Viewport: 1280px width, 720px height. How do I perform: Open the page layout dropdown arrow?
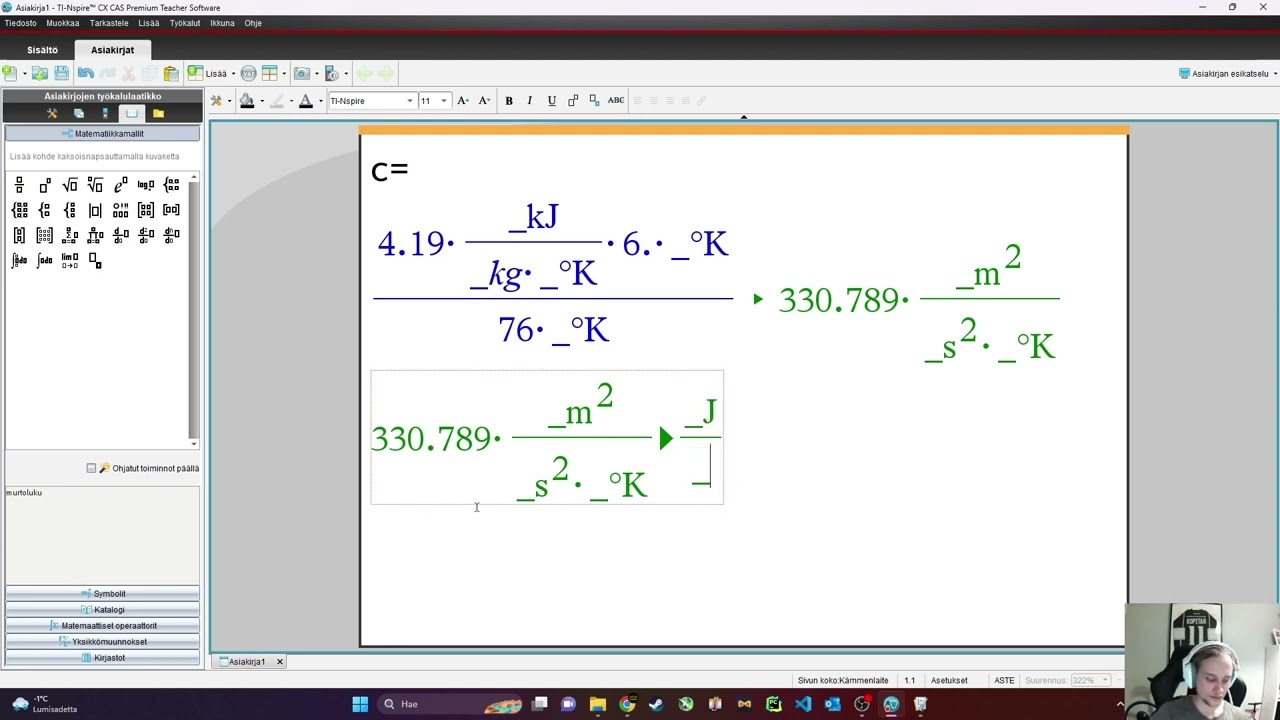[284, 73]
